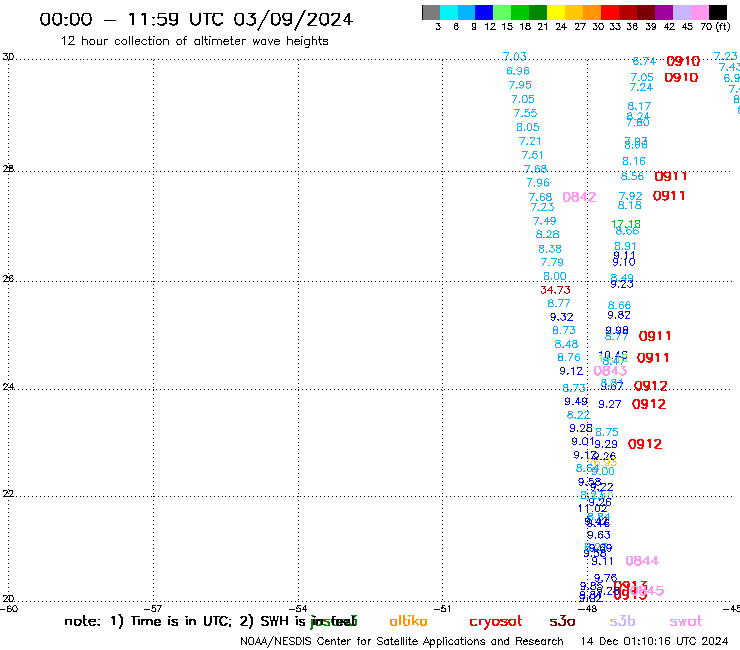Click the pink swatch in the color scale
Image resolution: width=740 pixels, height=650 pixels.
(x=699, y=12)
